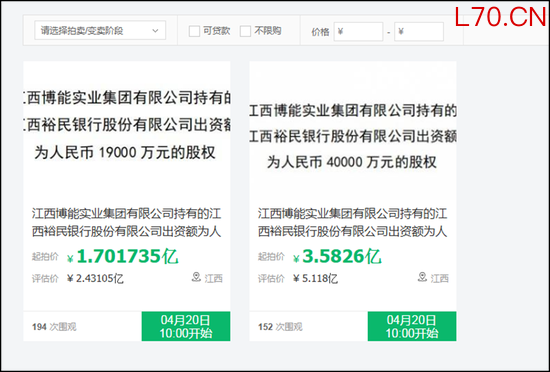Click the appraisal price ¥5.118亿
The image size is (550, 372).
(x=315, y=279)
